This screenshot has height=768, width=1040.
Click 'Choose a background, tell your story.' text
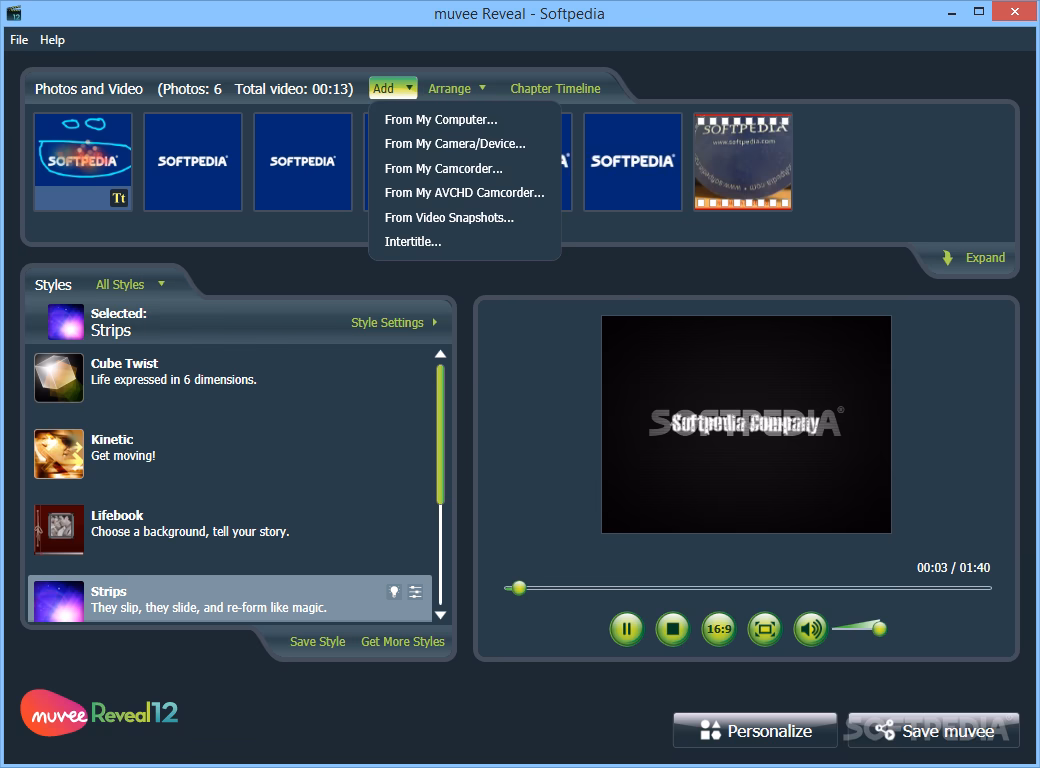190,531
